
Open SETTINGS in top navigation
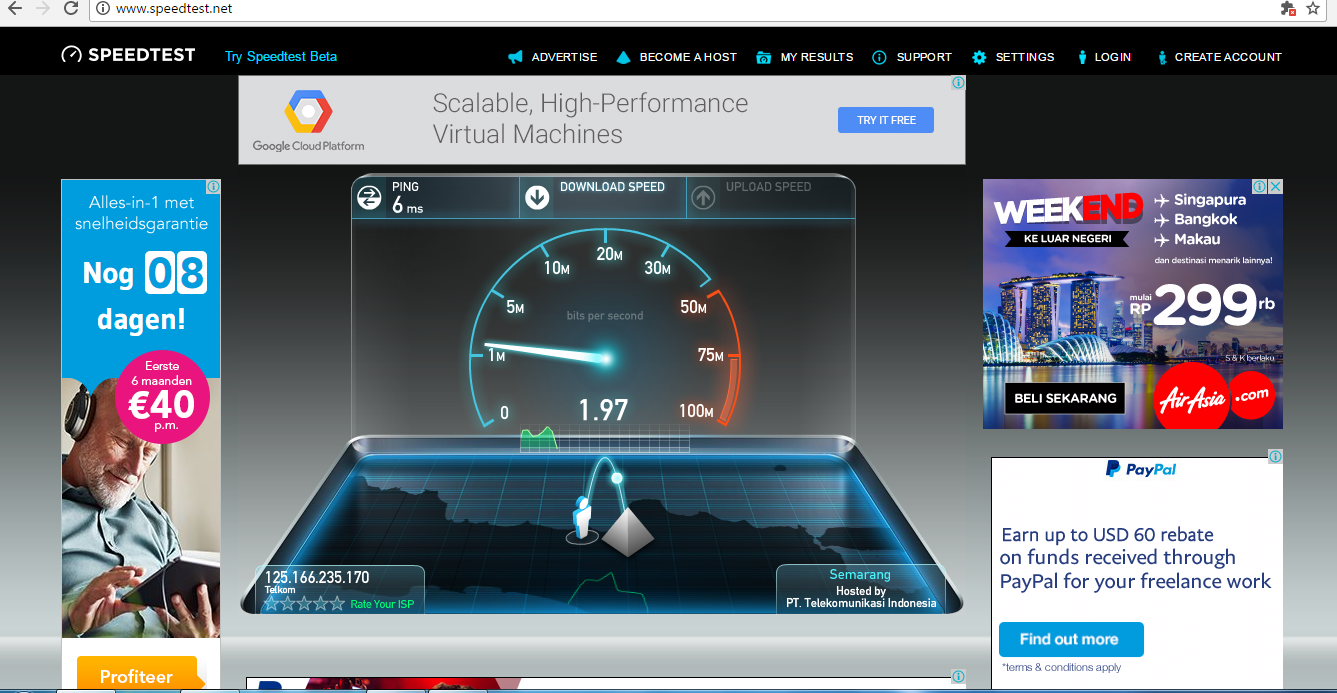click(x=1025, y=57)
